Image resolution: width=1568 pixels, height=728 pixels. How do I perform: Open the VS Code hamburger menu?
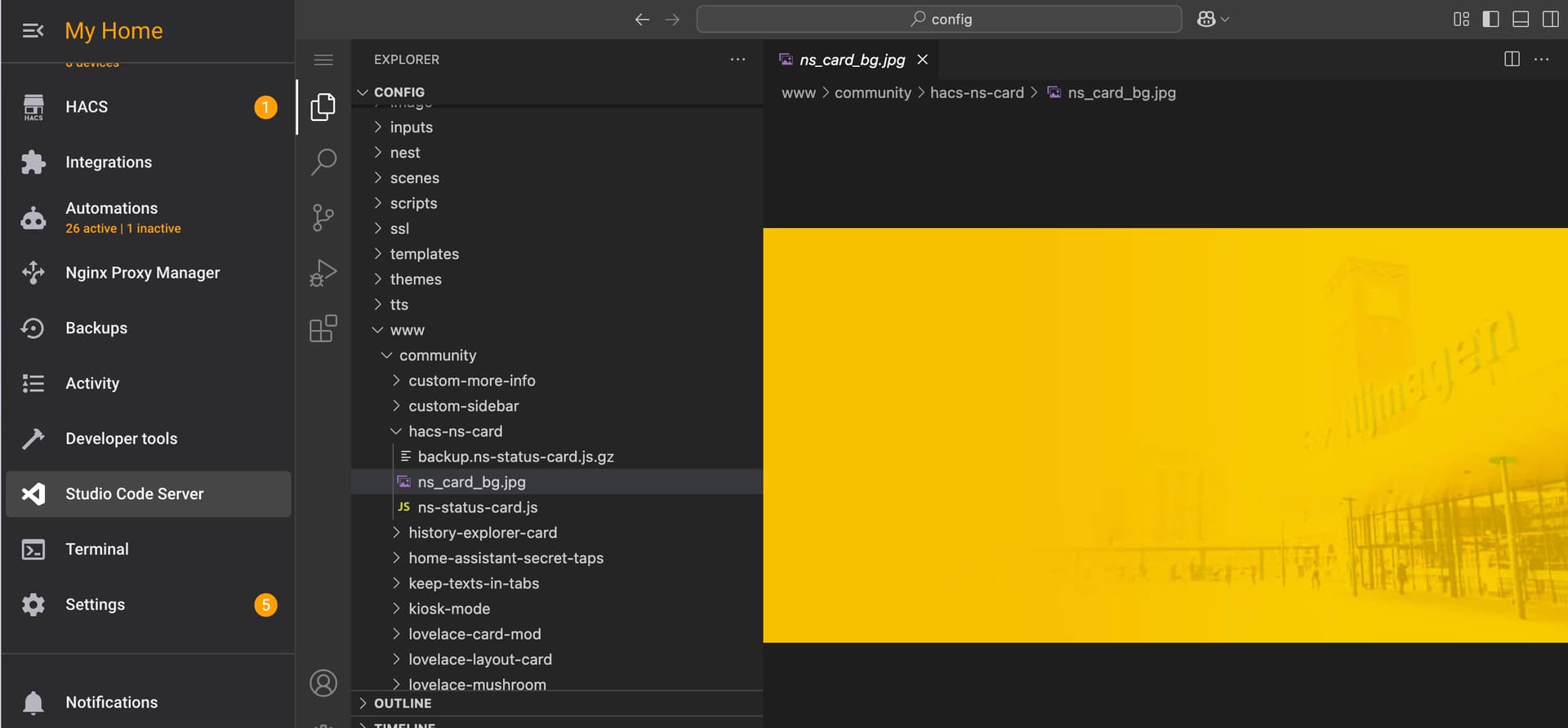[323, 60]
